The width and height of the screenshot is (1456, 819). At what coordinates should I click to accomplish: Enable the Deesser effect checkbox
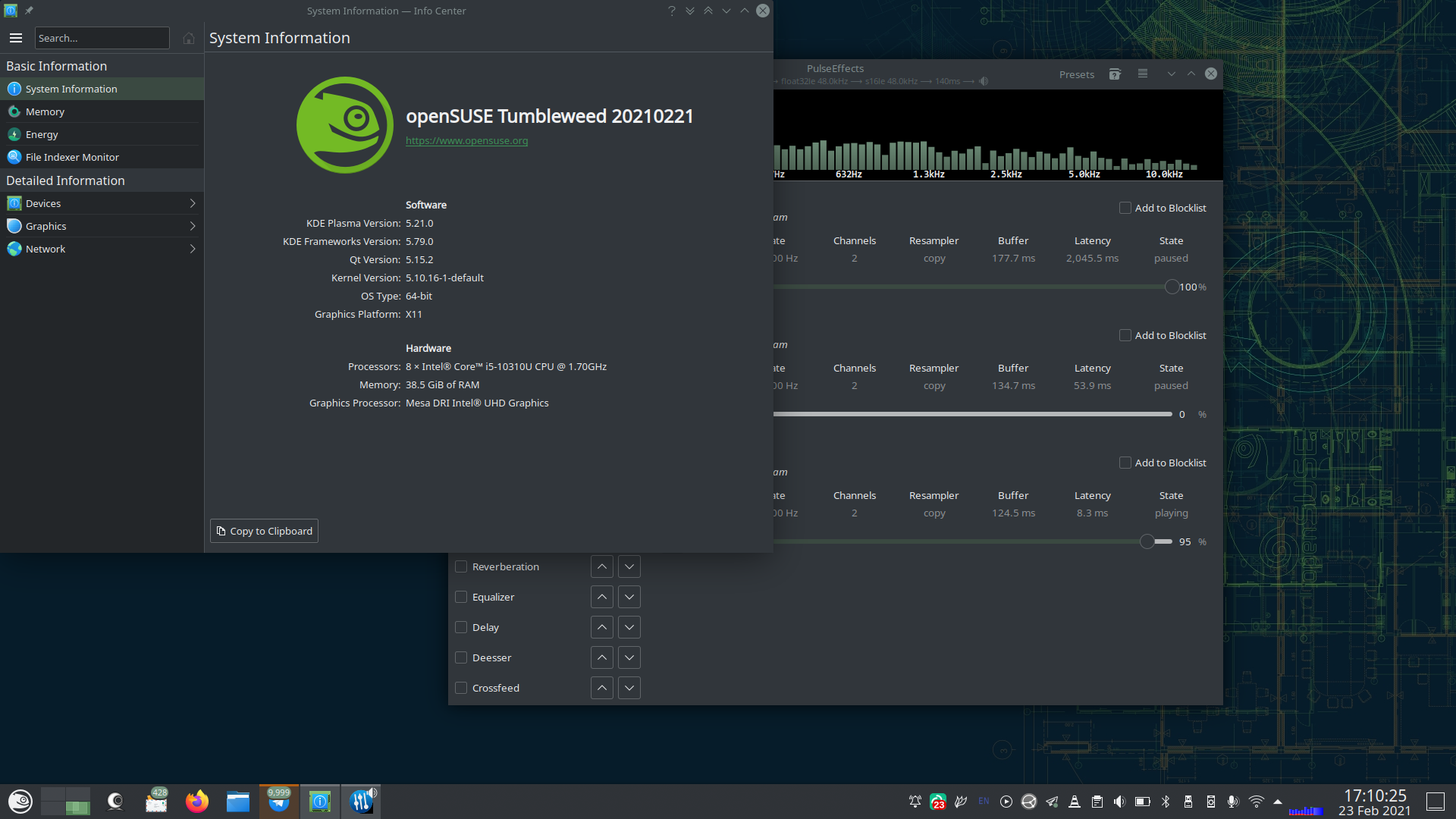461,657
